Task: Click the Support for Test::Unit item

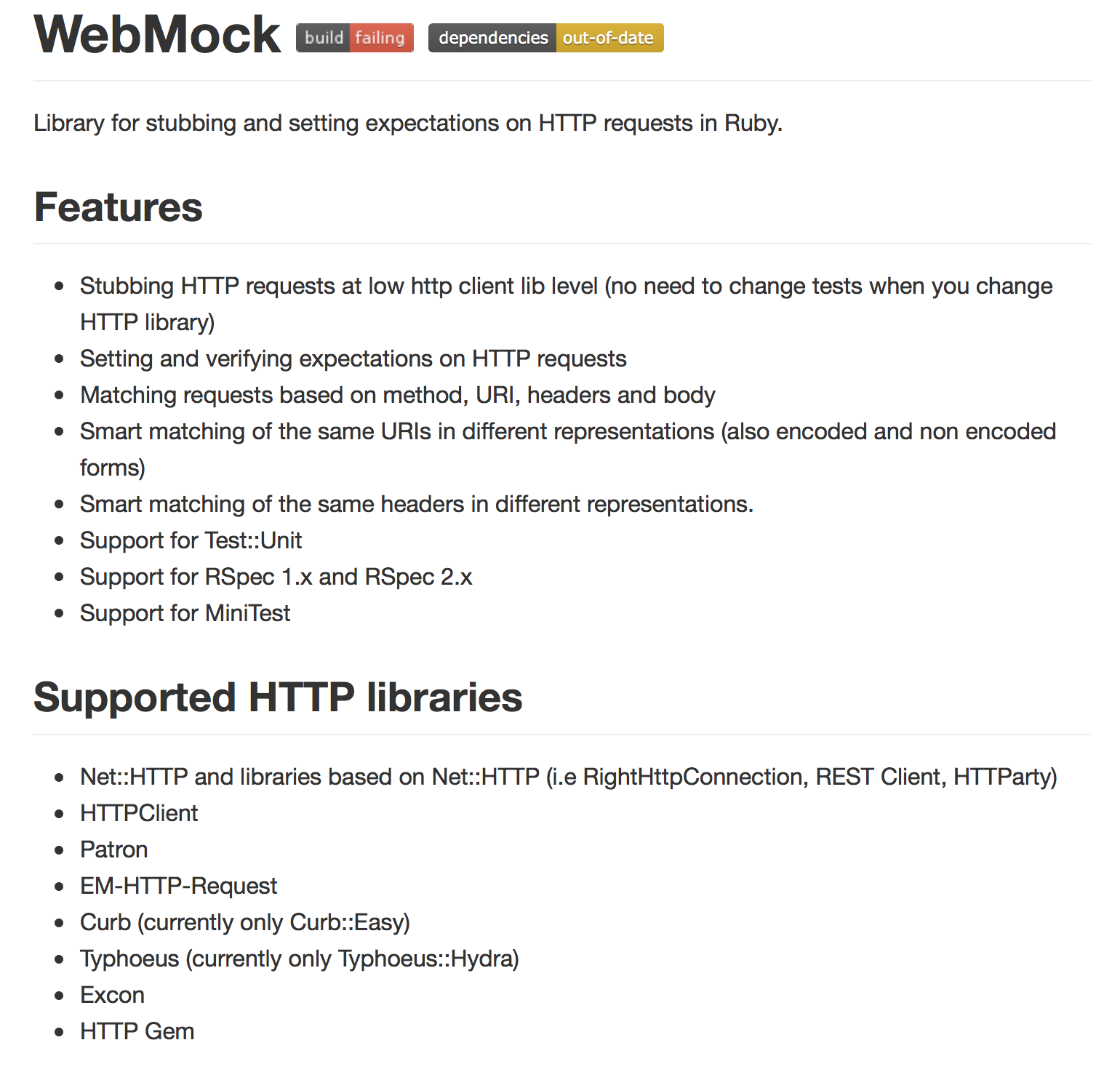Action: [191, 541]
